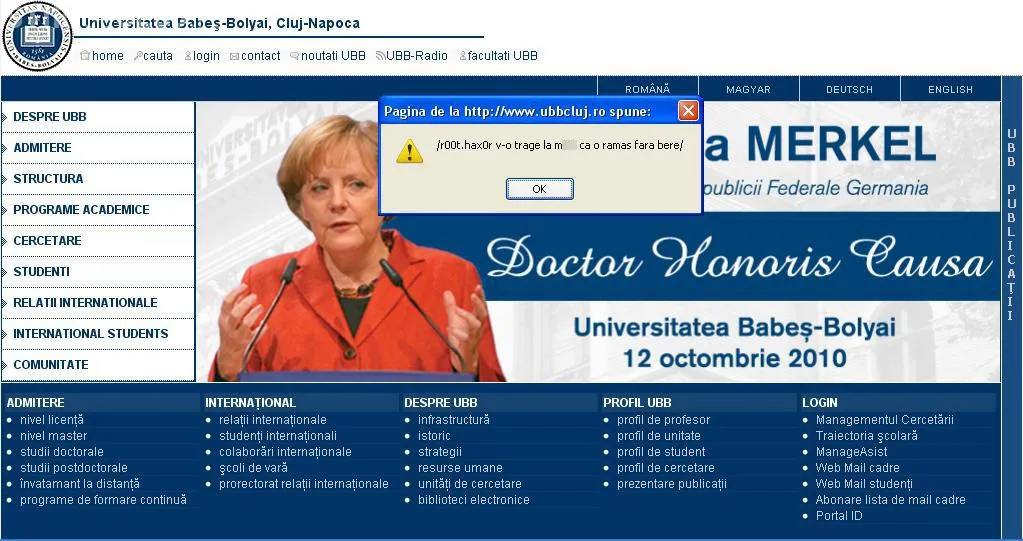Click the cauta search icon
This screenshot has height=541, width=1023.
(138, 56)
